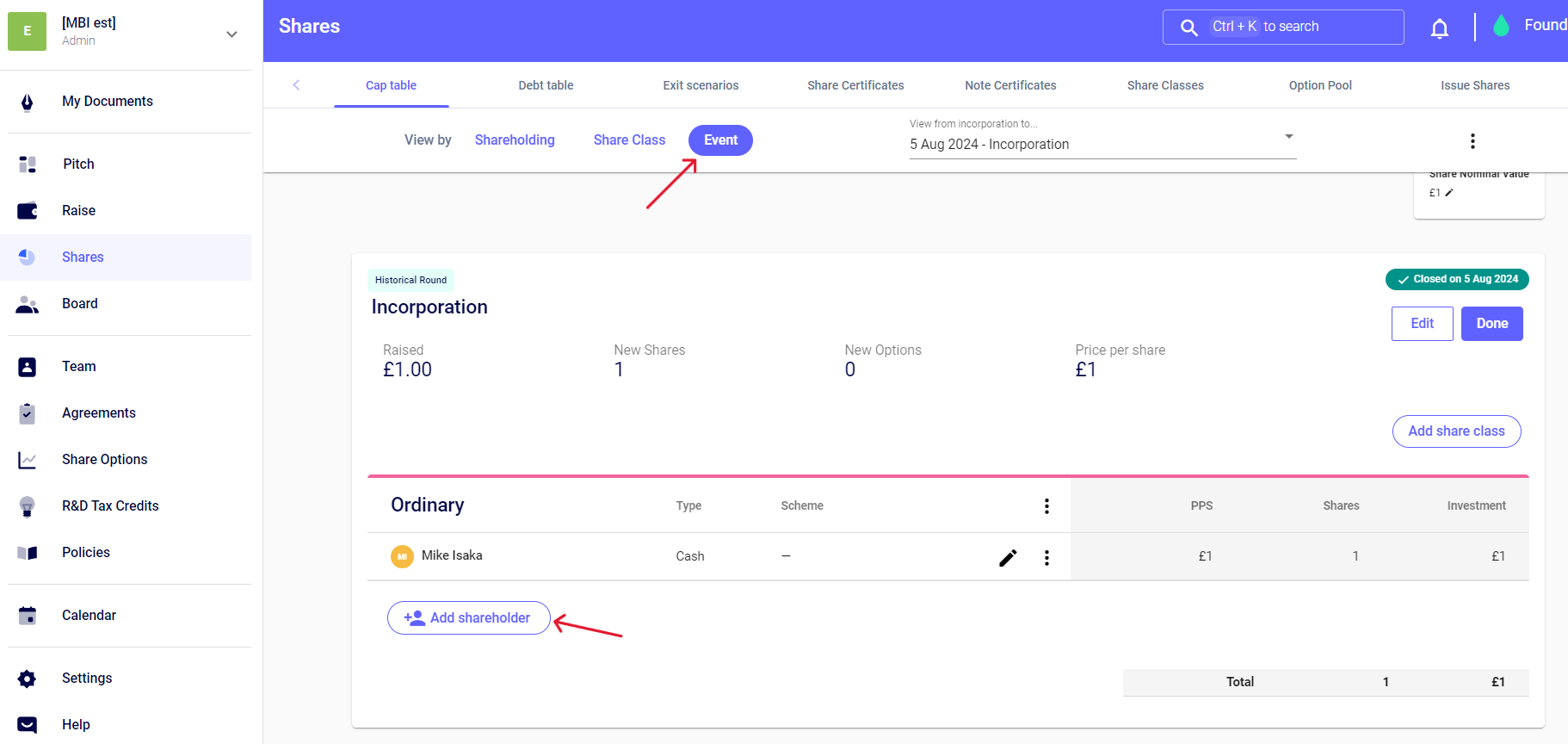Open the three-dot menu for Mike Isaka

point(1046,558)
